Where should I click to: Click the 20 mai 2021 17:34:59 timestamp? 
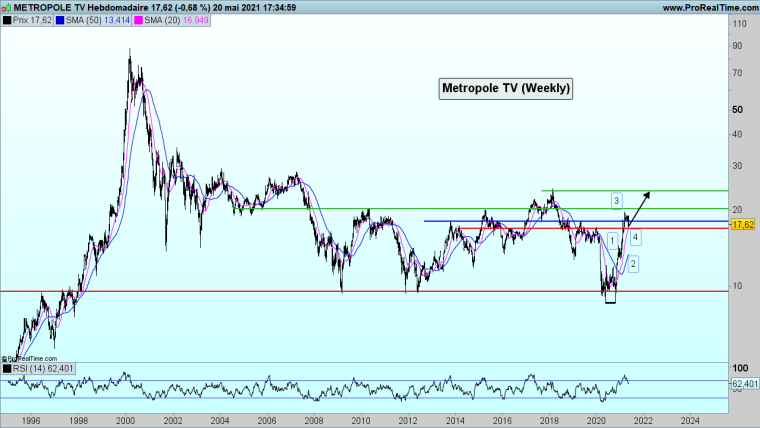coord(254,7)
